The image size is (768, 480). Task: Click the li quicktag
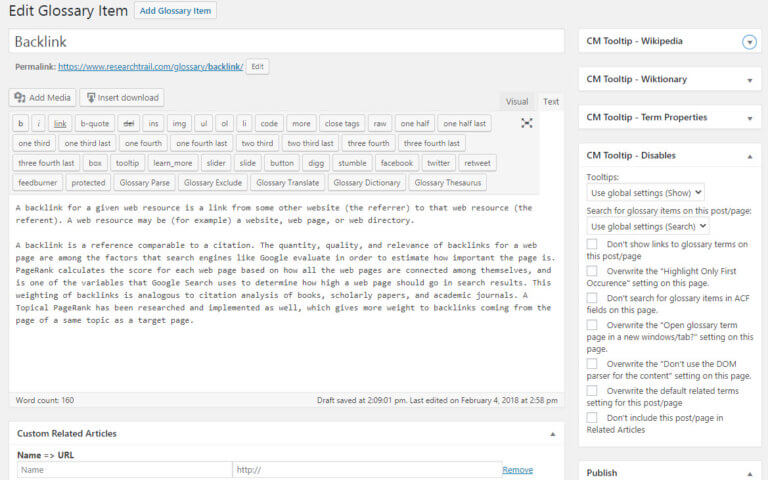pyautogui.click(x=244, y=123)
